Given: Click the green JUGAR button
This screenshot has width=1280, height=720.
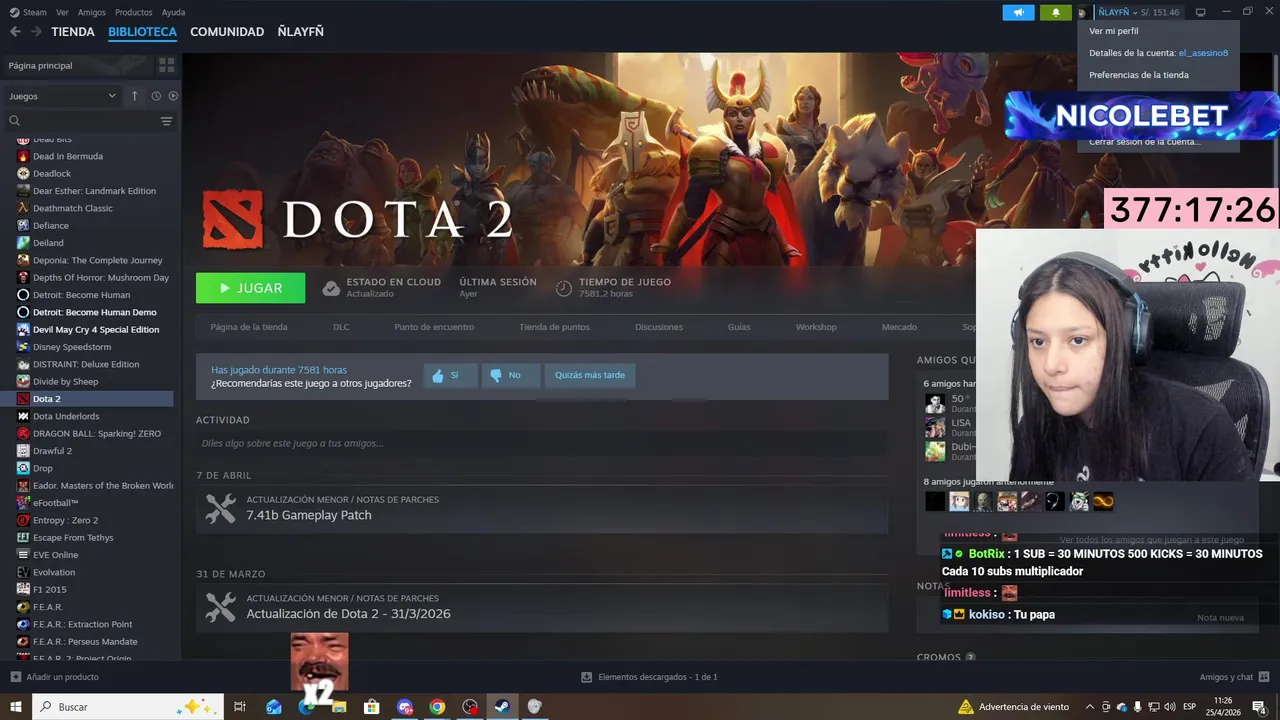Looking at the screenshot, I should tap(250, 288).
